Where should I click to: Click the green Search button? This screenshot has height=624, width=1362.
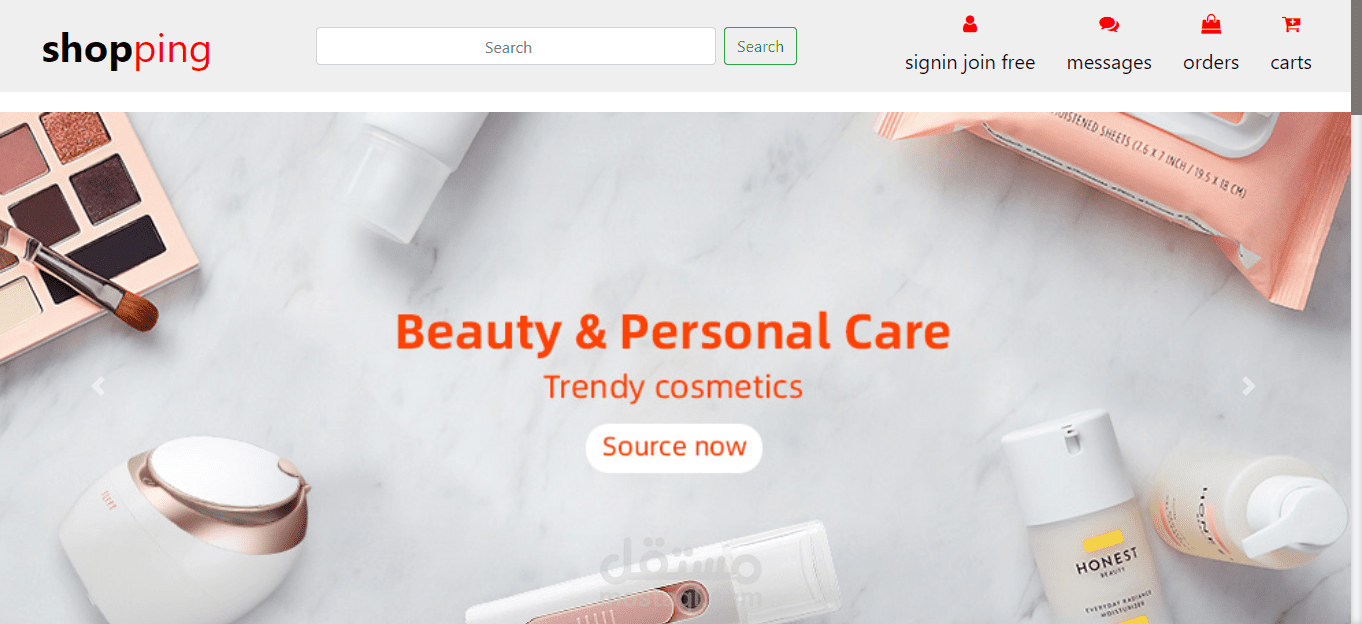pyautogui.click(x=760, y=46)
